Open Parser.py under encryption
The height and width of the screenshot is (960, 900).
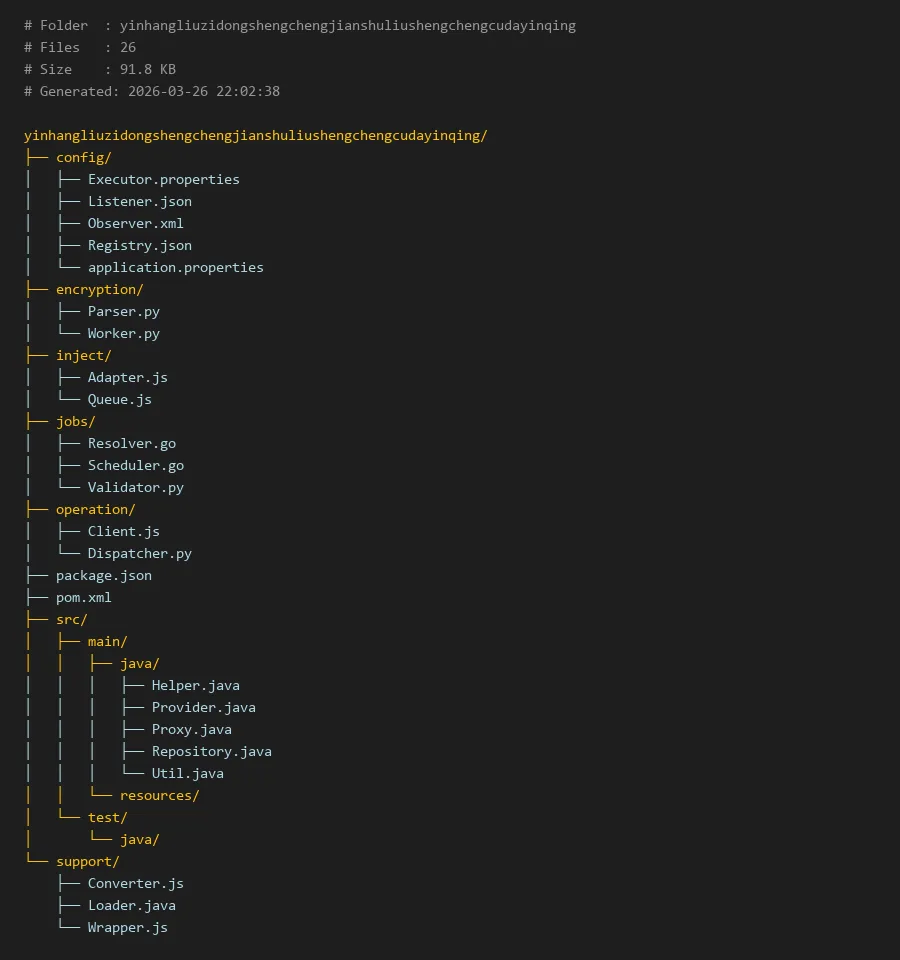click(123, 311)
